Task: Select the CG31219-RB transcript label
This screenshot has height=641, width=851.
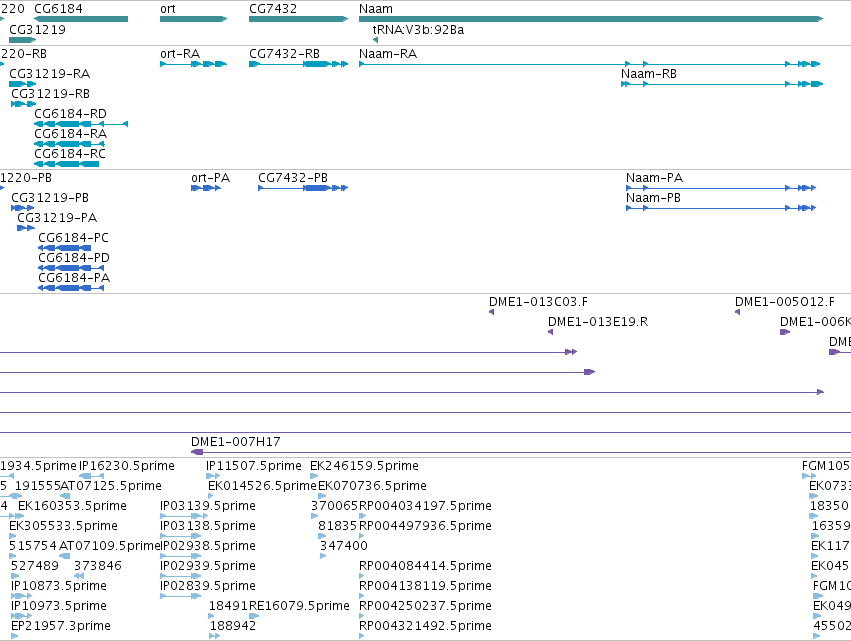Action: (x=50, y=94)
